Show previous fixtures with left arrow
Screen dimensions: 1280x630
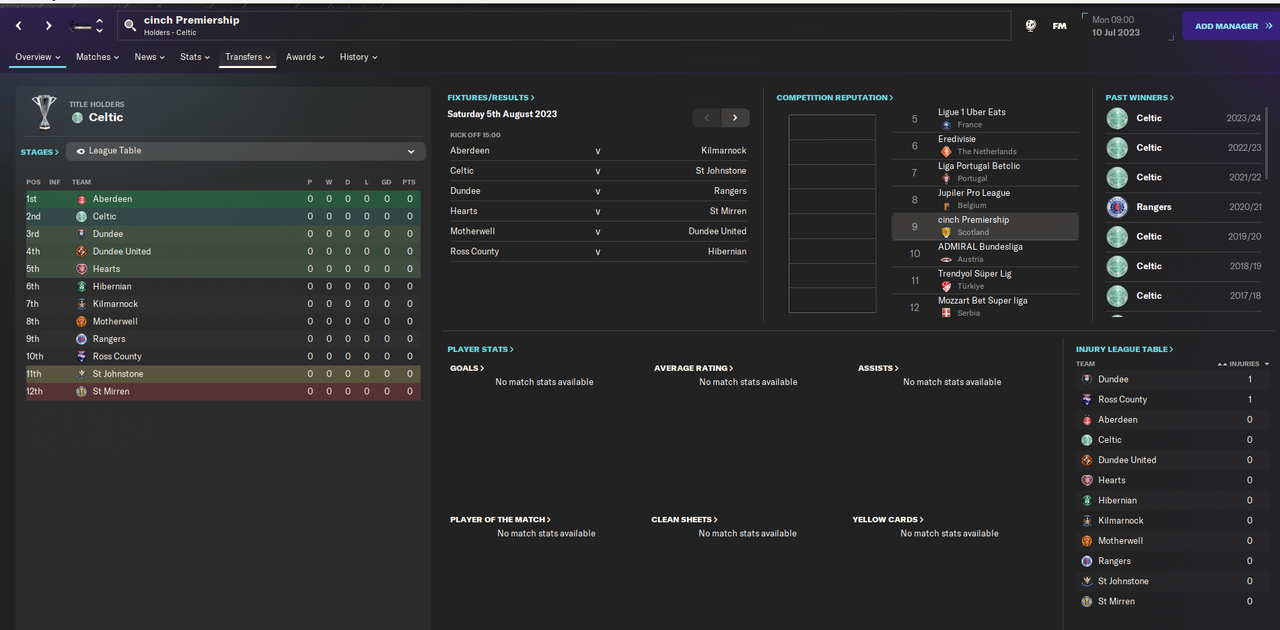[707, 118]
